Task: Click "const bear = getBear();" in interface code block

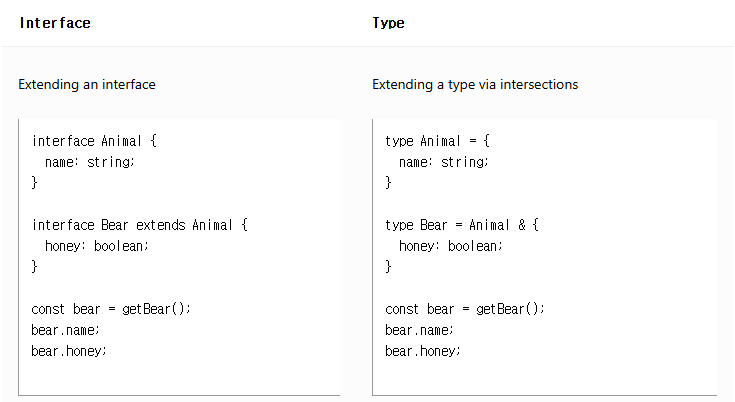Action: pos(111,309)
